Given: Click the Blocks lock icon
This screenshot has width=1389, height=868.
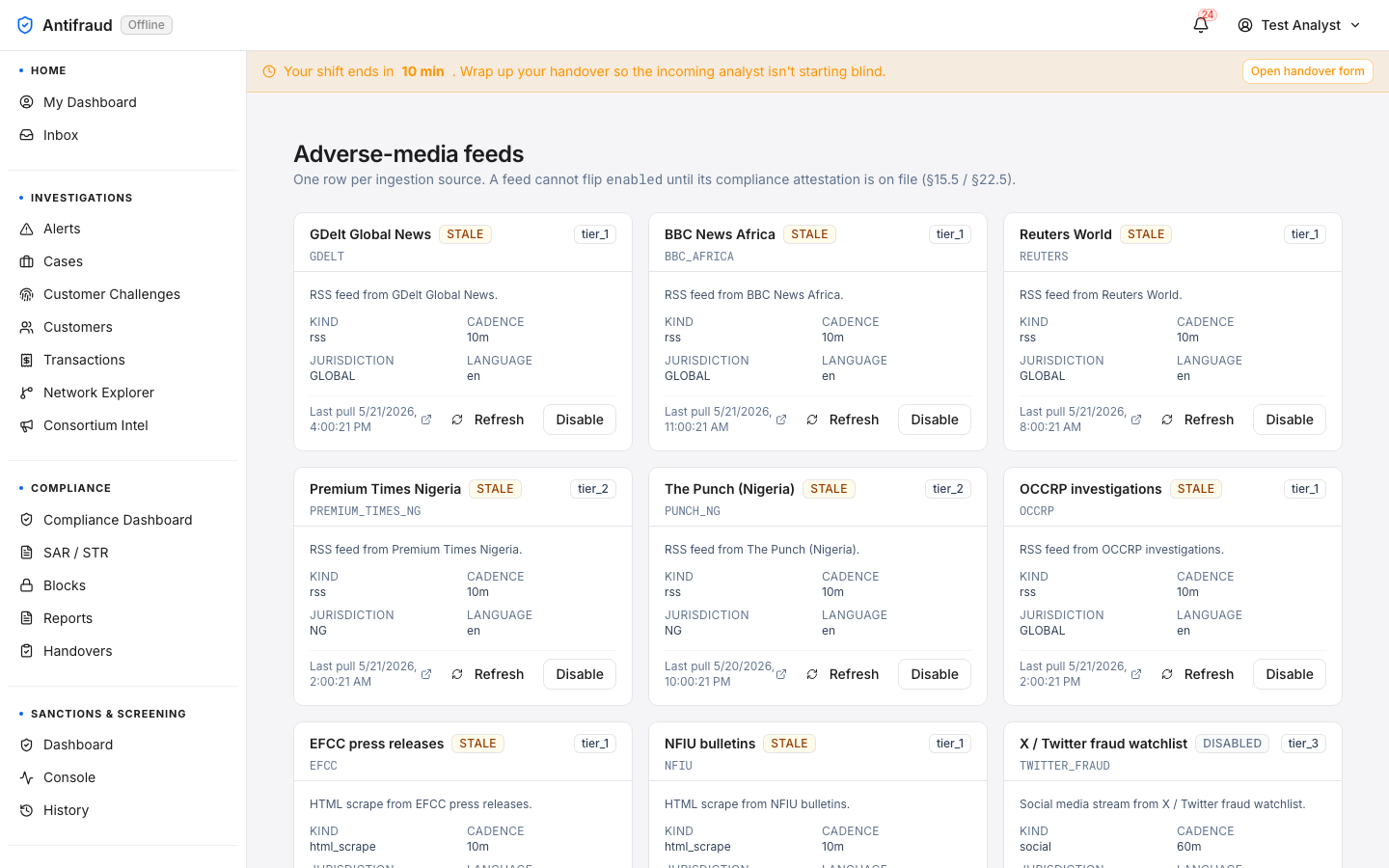Looking at the screenshot, I should click(27, 585).
